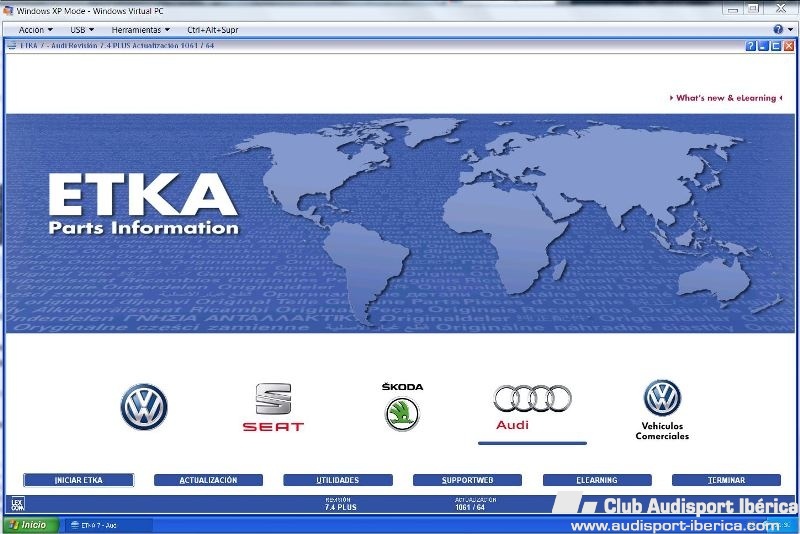
Task: Open the ETKA window help question icon
Action: (x=751, y=46)
